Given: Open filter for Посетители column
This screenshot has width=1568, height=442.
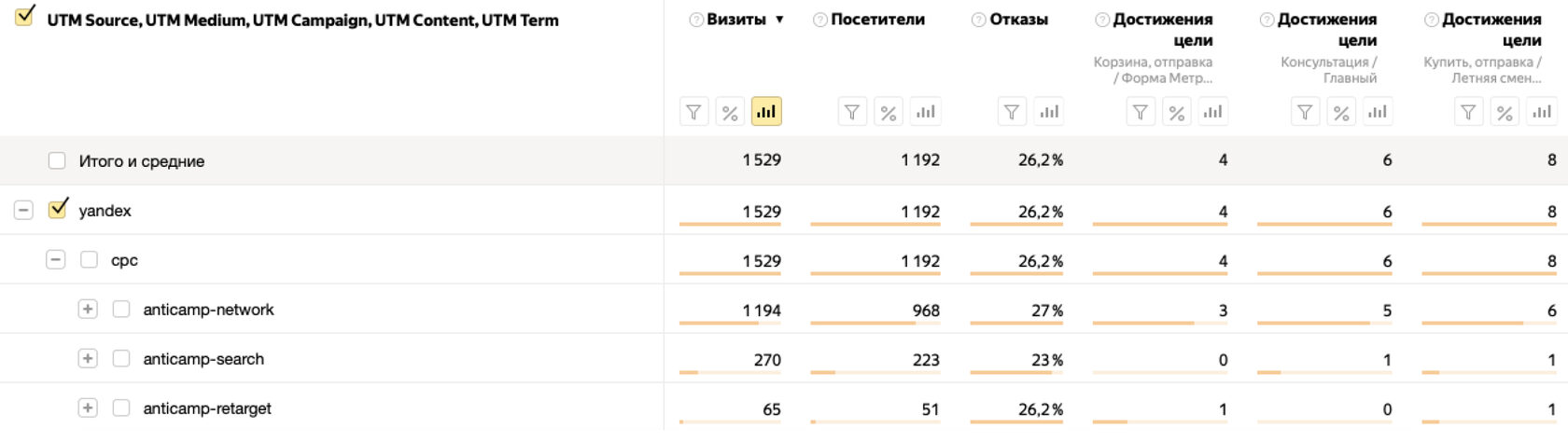Looking at the screenshot, I should click(x=852, y=112).
